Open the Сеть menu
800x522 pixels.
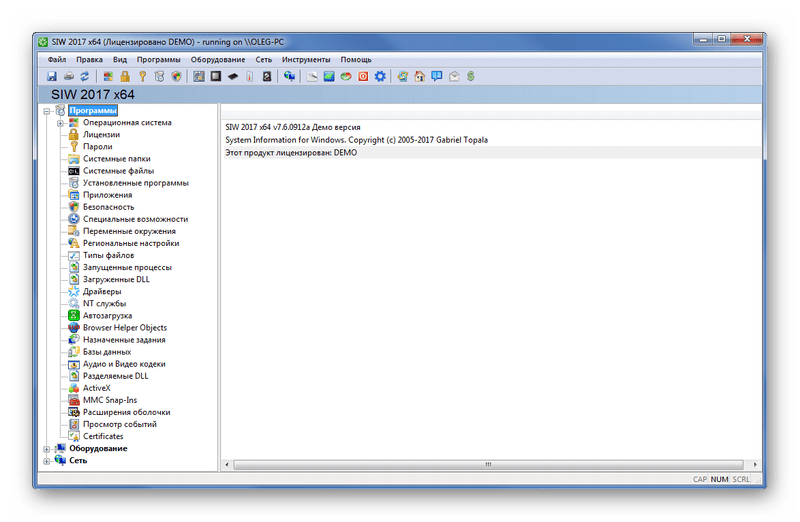tap(264, 60)
